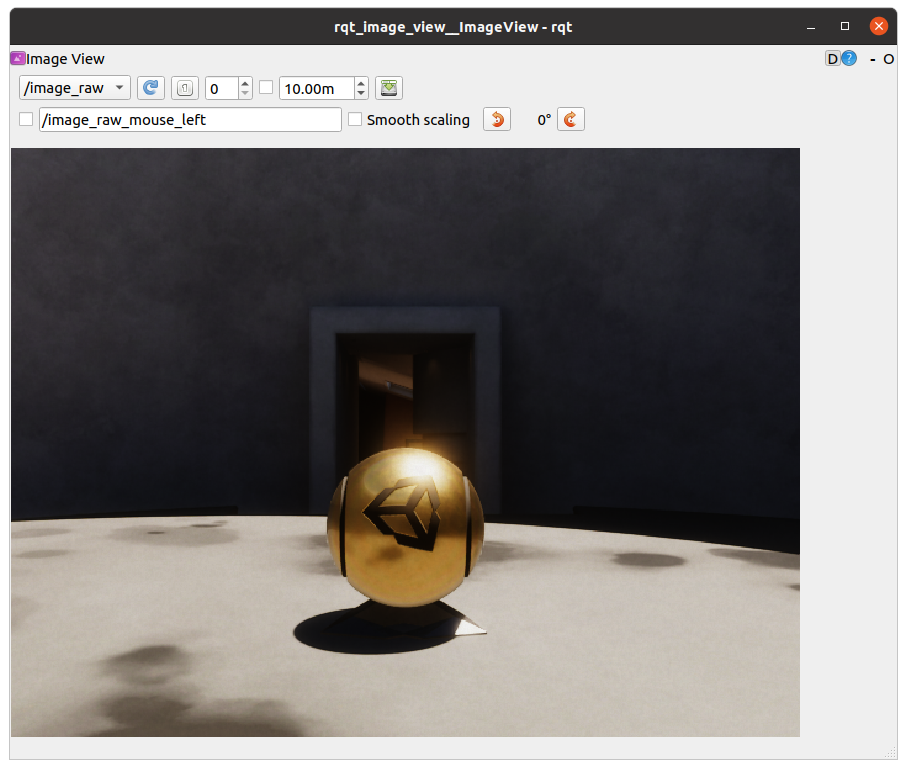Click the Image View plugin icon

pos(18,58)
